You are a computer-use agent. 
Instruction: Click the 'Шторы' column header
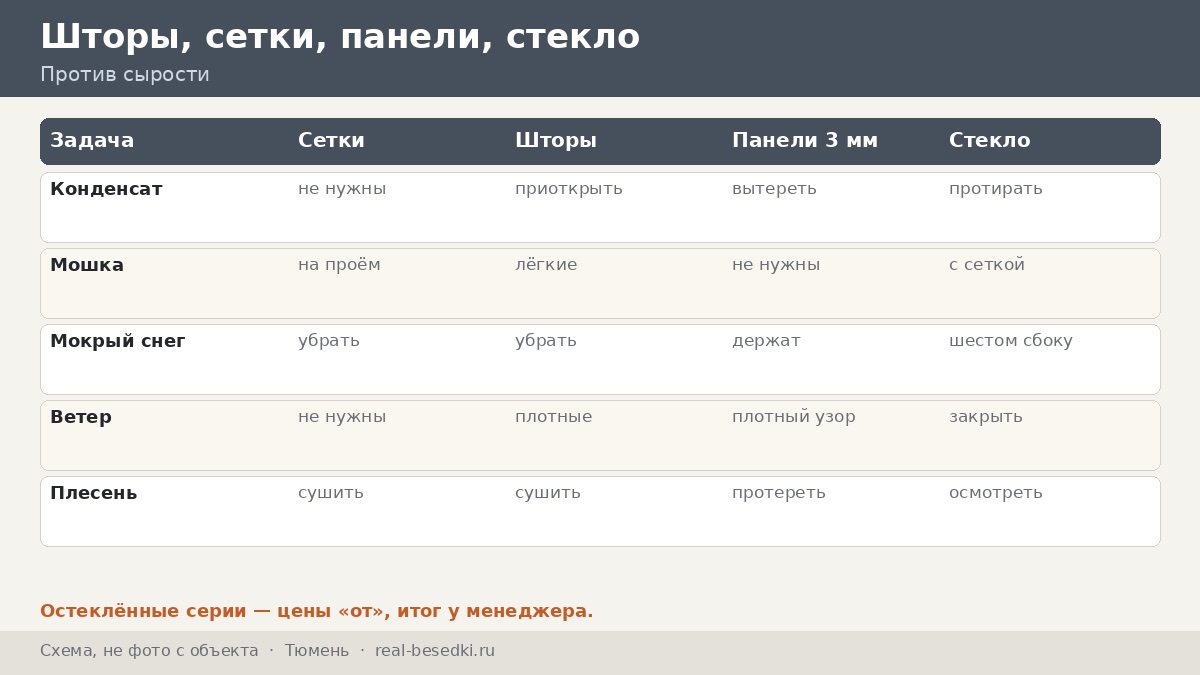556,141
